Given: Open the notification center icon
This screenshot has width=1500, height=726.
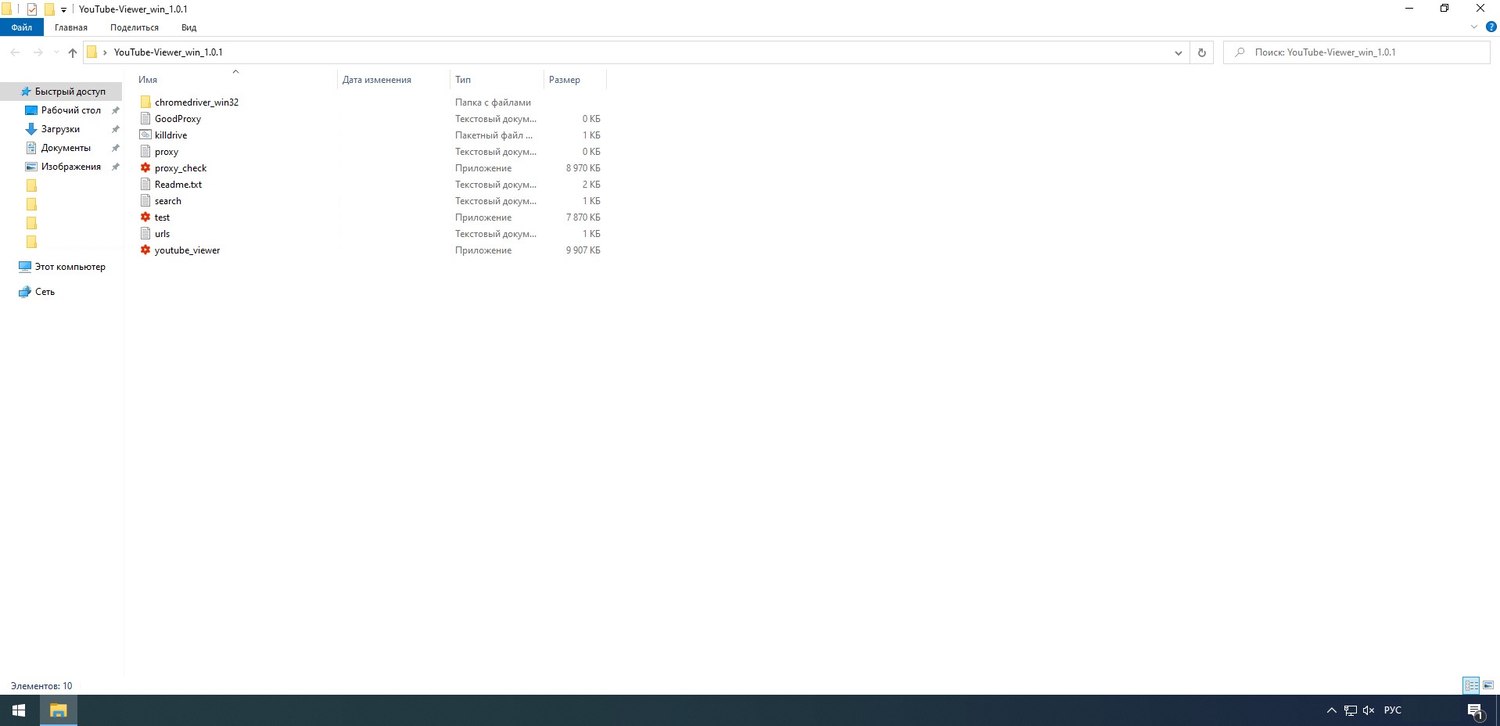Looking at the screenshot, I should pos(1475,710).
